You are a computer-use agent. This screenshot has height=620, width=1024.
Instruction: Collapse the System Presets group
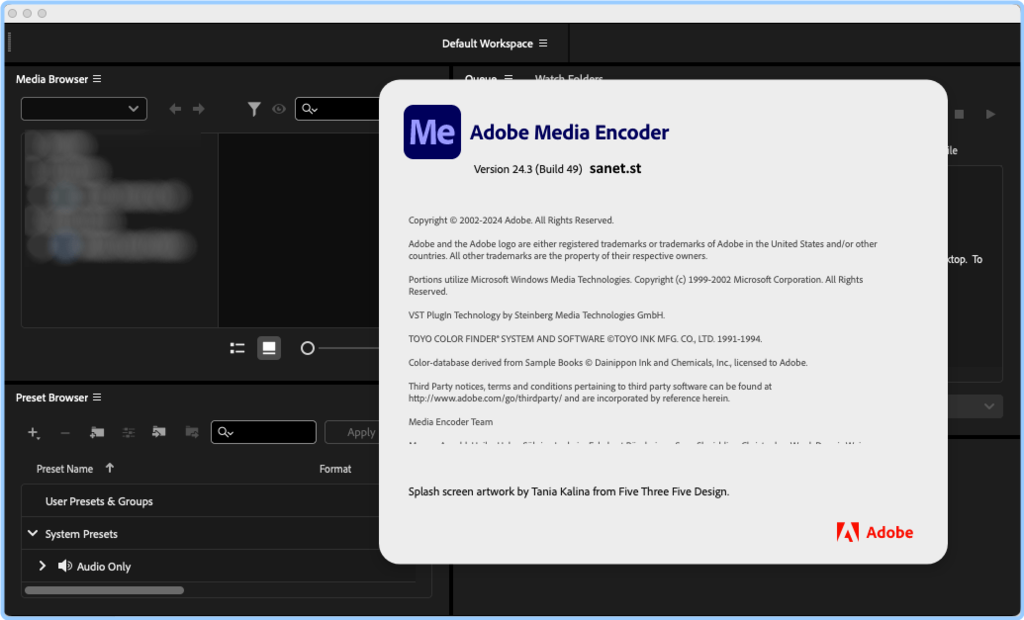click(33, 534)
